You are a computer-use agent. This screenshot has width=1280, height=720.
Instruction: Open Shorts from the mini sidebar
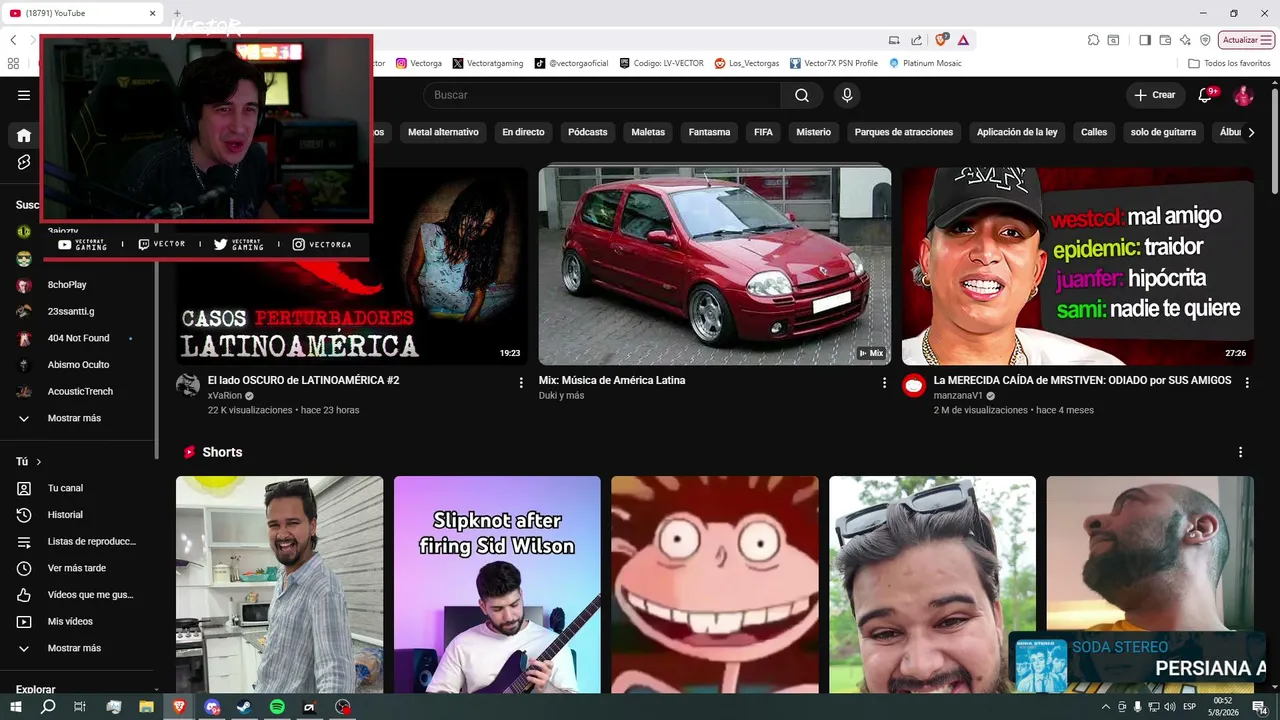pyautogui.click(x=24, y=162)
